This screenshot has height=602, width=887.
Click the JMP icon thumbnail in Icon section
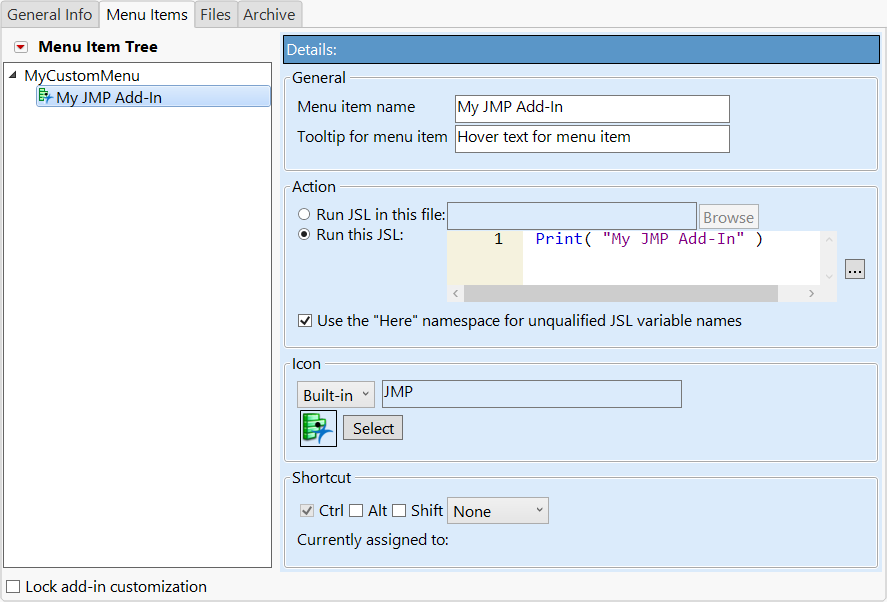click(x=317, y=428)
